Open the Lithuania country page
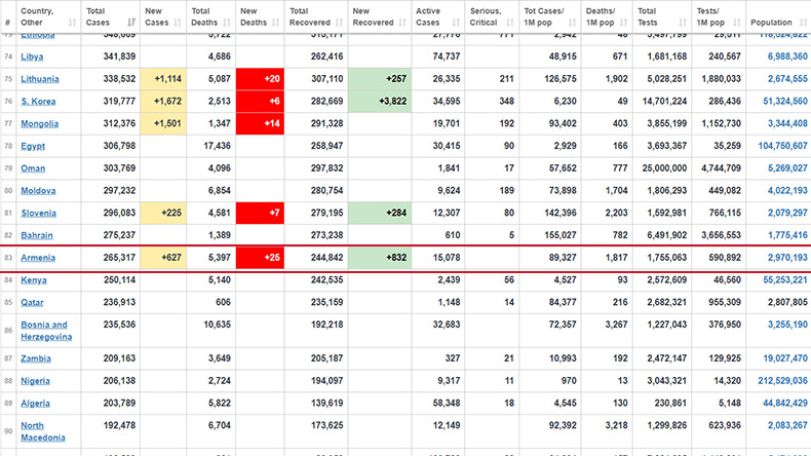This screenshot has width=811, height=456. (x=40, y=79)
